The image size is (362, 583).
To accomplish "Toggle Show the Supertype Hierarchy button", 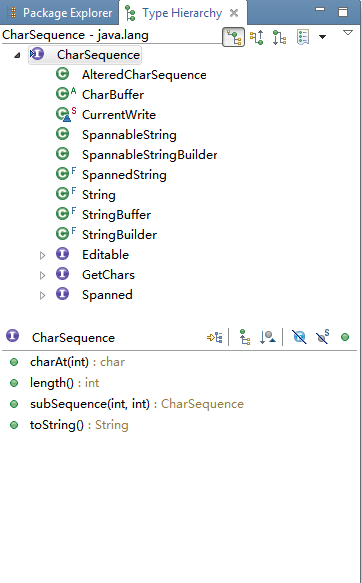I will click(257, 37).
